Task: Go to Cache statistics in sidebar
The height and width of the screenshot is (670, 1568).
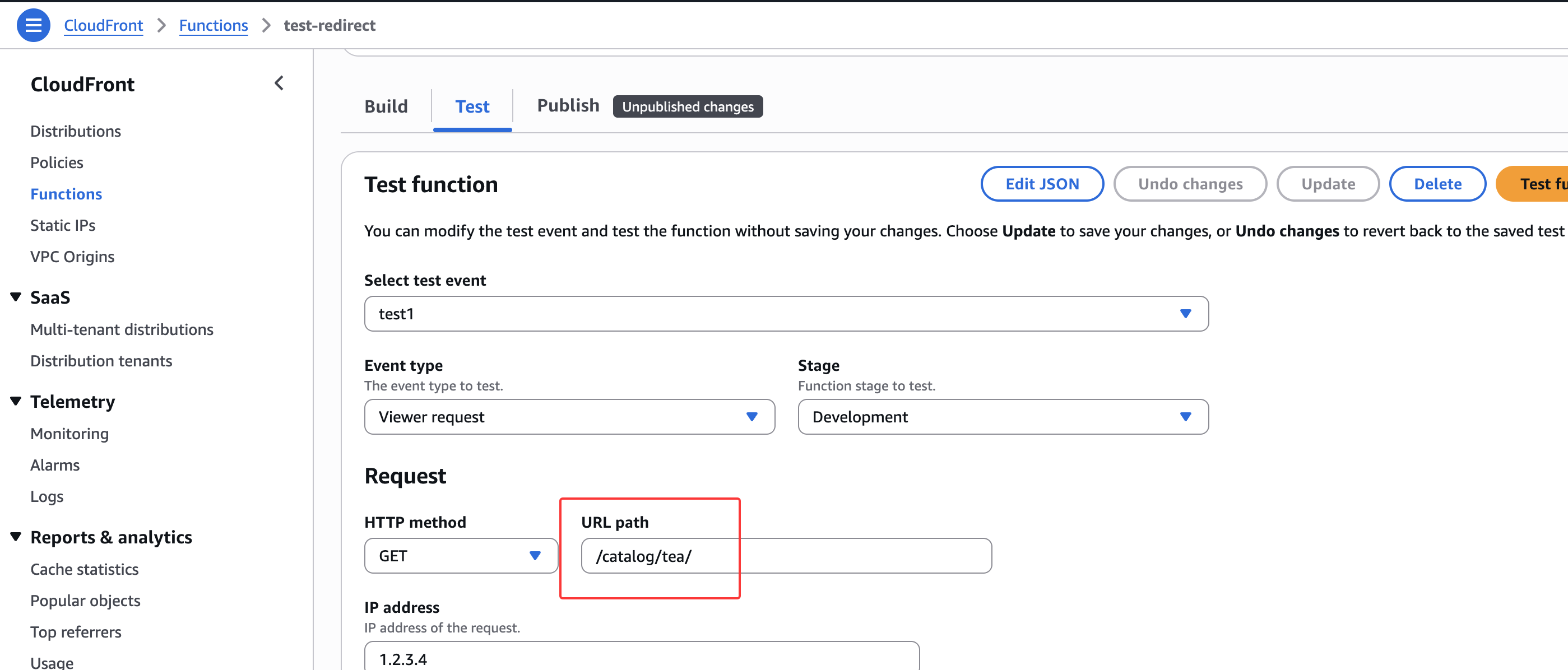Action: pyautogui.click(x=85, y=569)
